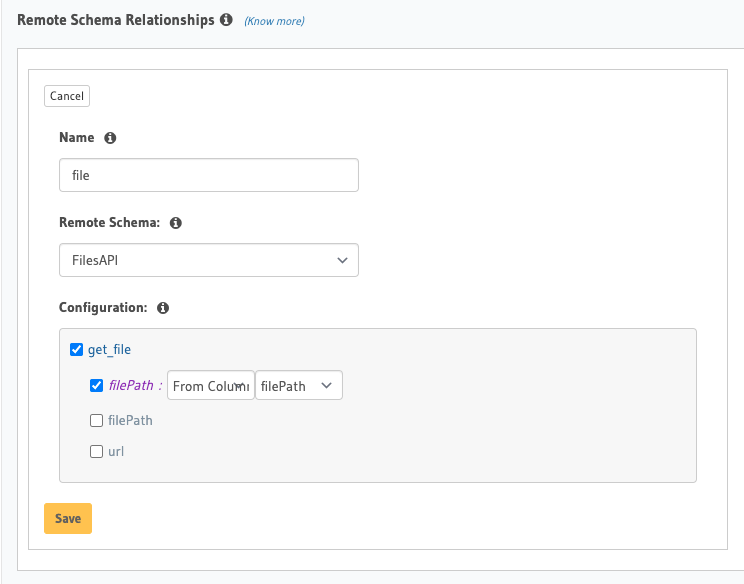Image resolution: width=744 pixels, height=584 pixels.
Task: Click the yellow Save button
Action: pyautogui.click(x=68, y=519)
